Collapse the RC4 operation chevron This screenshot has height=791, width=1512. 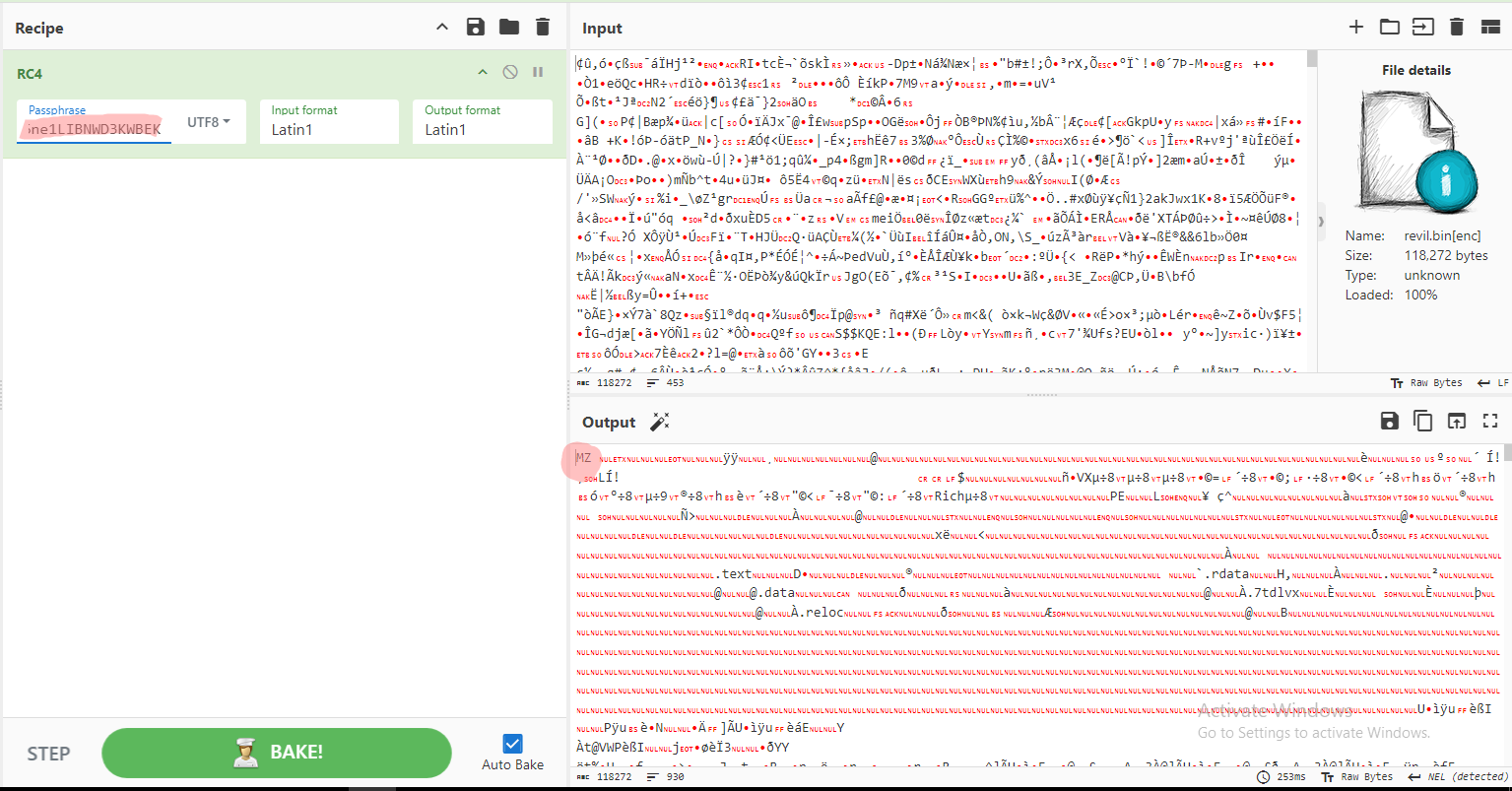[483, 72]
